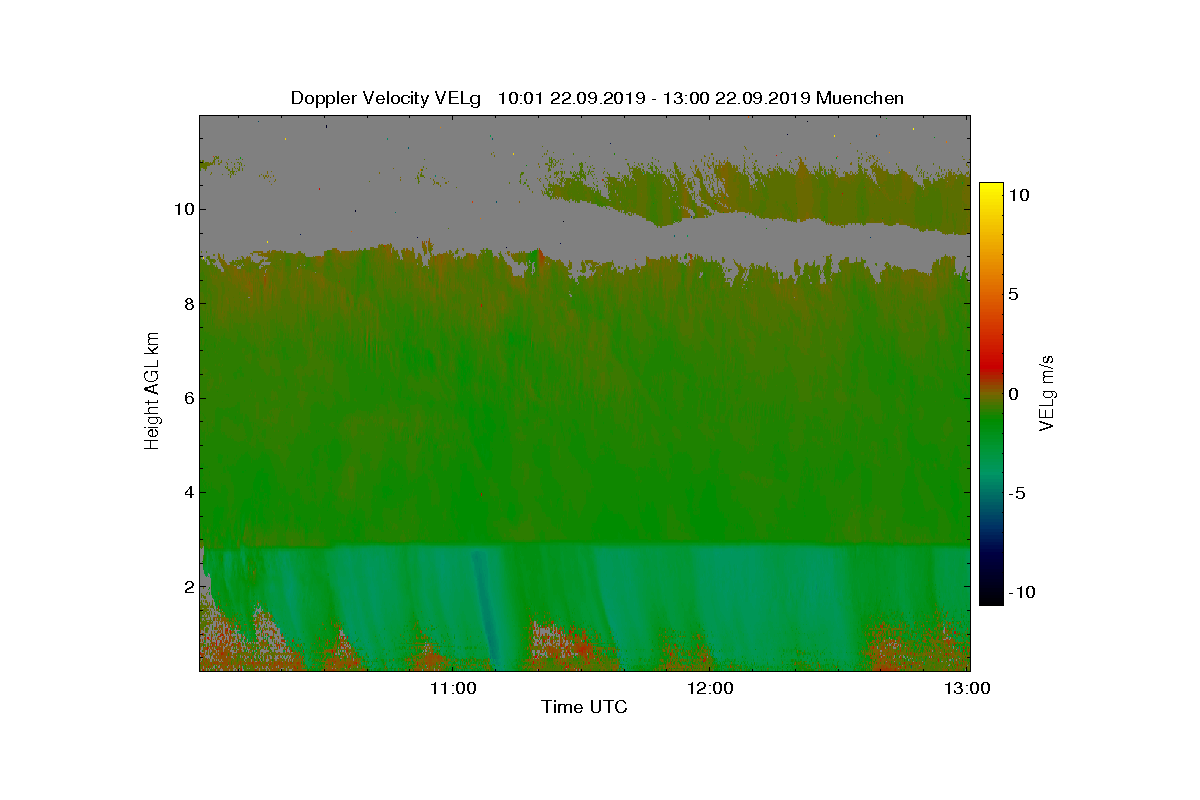Click the 12:00 time tick label

point(710,688)
